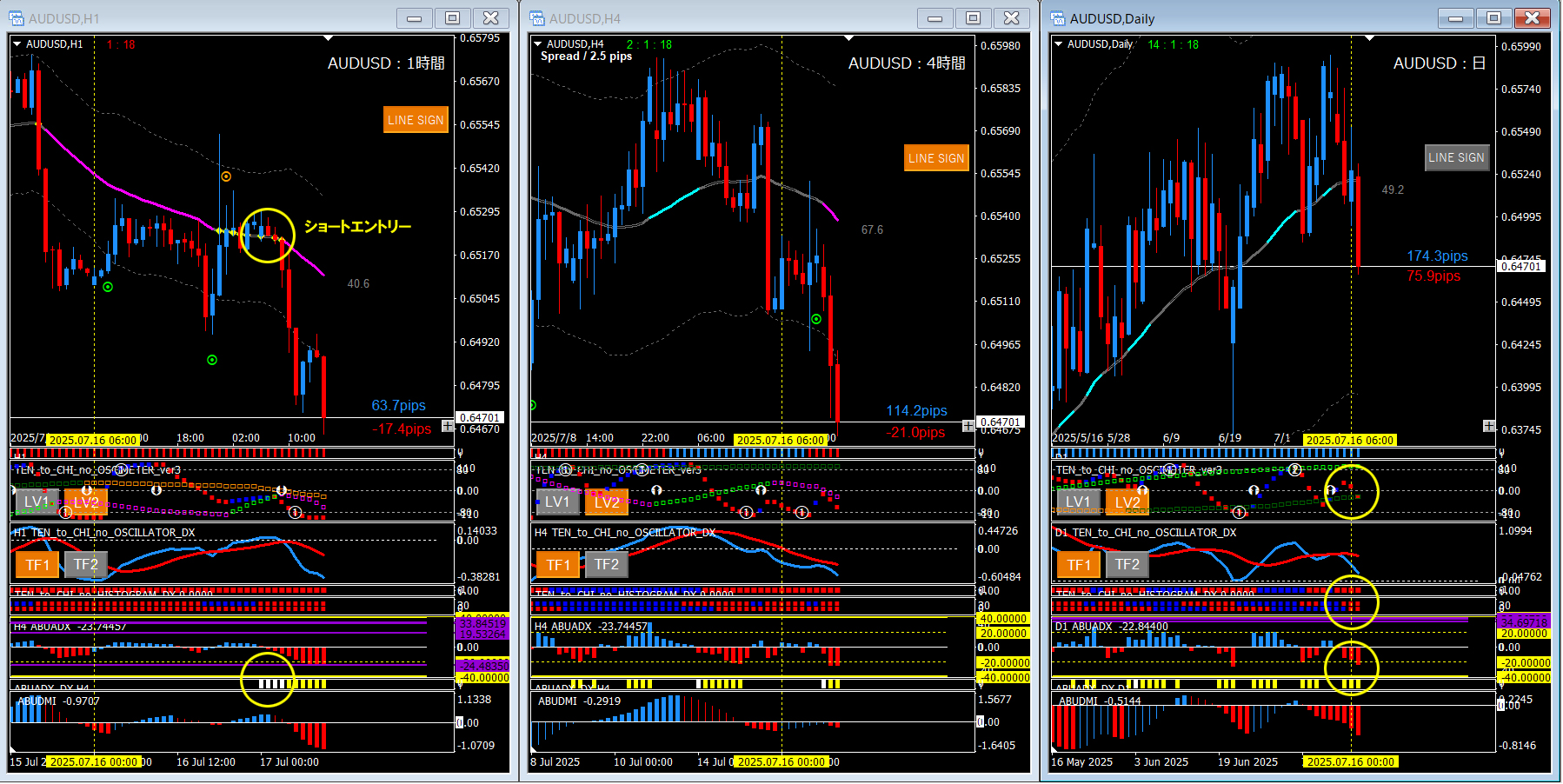Screen dimensions: 1563x784
Task: Minimize the AUDUSD,H4 chart window
Action: [935, 18]
